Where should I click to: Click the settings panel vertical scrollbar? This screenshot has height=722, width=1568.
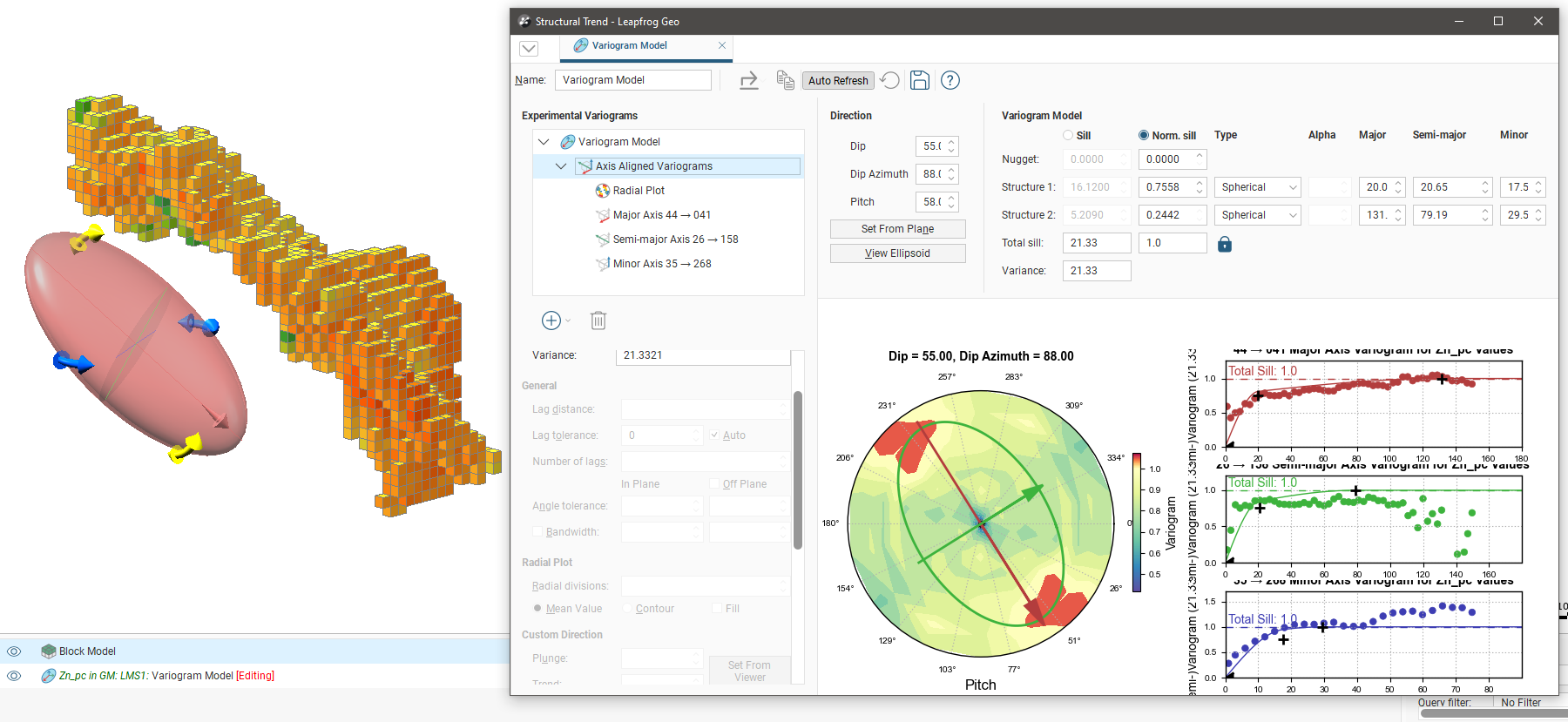click(x=798, y=470)
